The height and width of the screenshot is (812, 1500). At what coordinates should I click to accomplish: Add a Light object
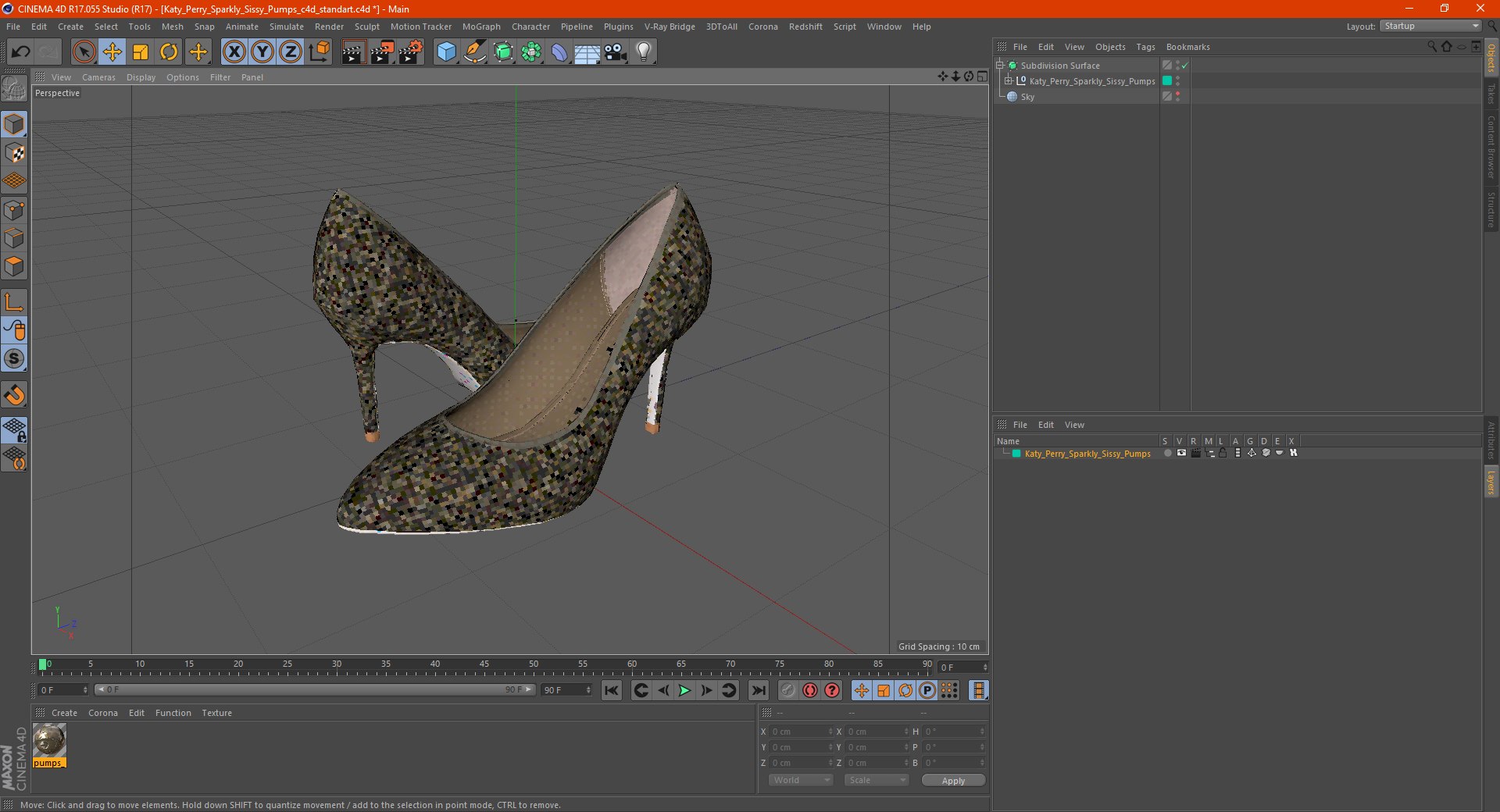pyautogui.click(x=644, y=52)
